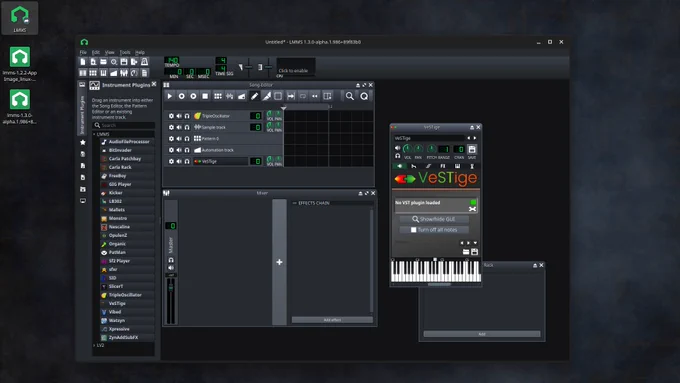The width and height of the screenshot is (680, 383).
Task: Mute the Sample track
Action: (x=179, y=127)
